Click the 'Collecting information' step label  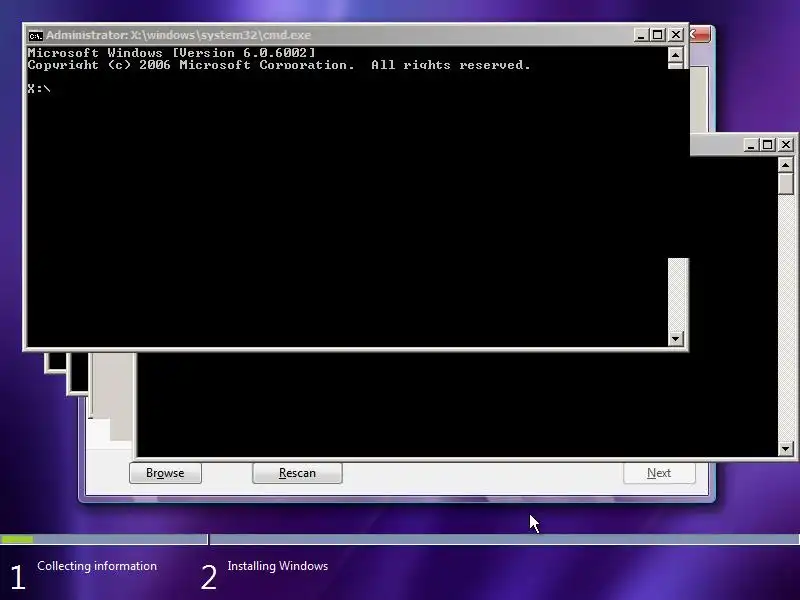pos(97,566)
